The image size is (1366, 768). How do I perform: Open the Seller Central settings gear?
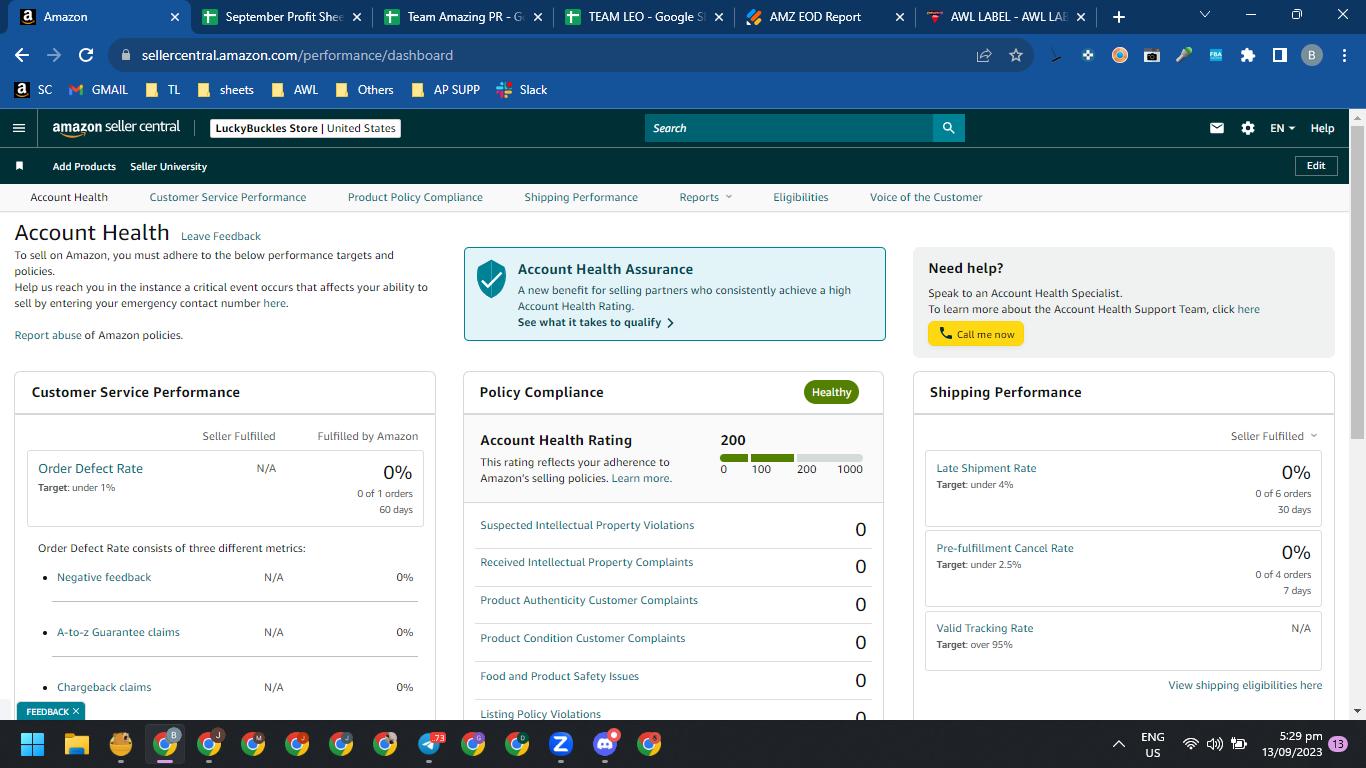pyautogui.click(x=1247, y=128)
